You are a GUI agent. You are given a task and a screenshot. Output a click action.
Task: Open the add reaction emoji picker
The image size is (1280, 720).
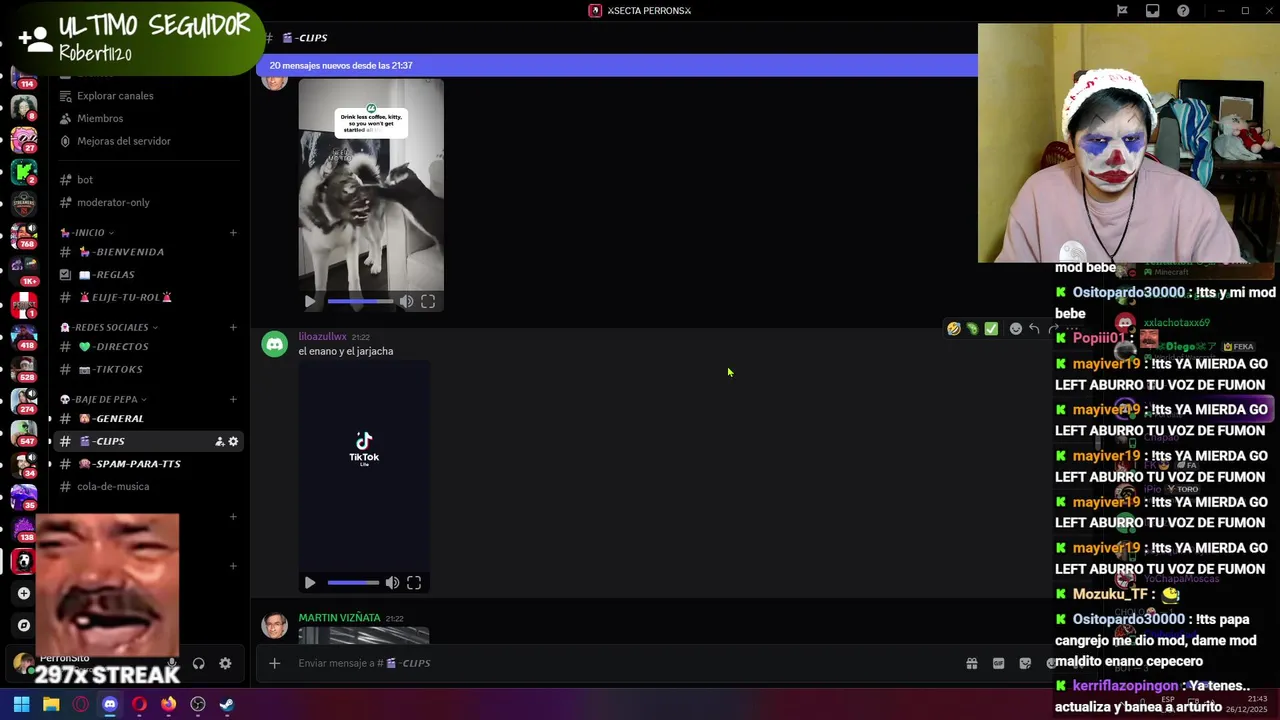coord(1016,328)
